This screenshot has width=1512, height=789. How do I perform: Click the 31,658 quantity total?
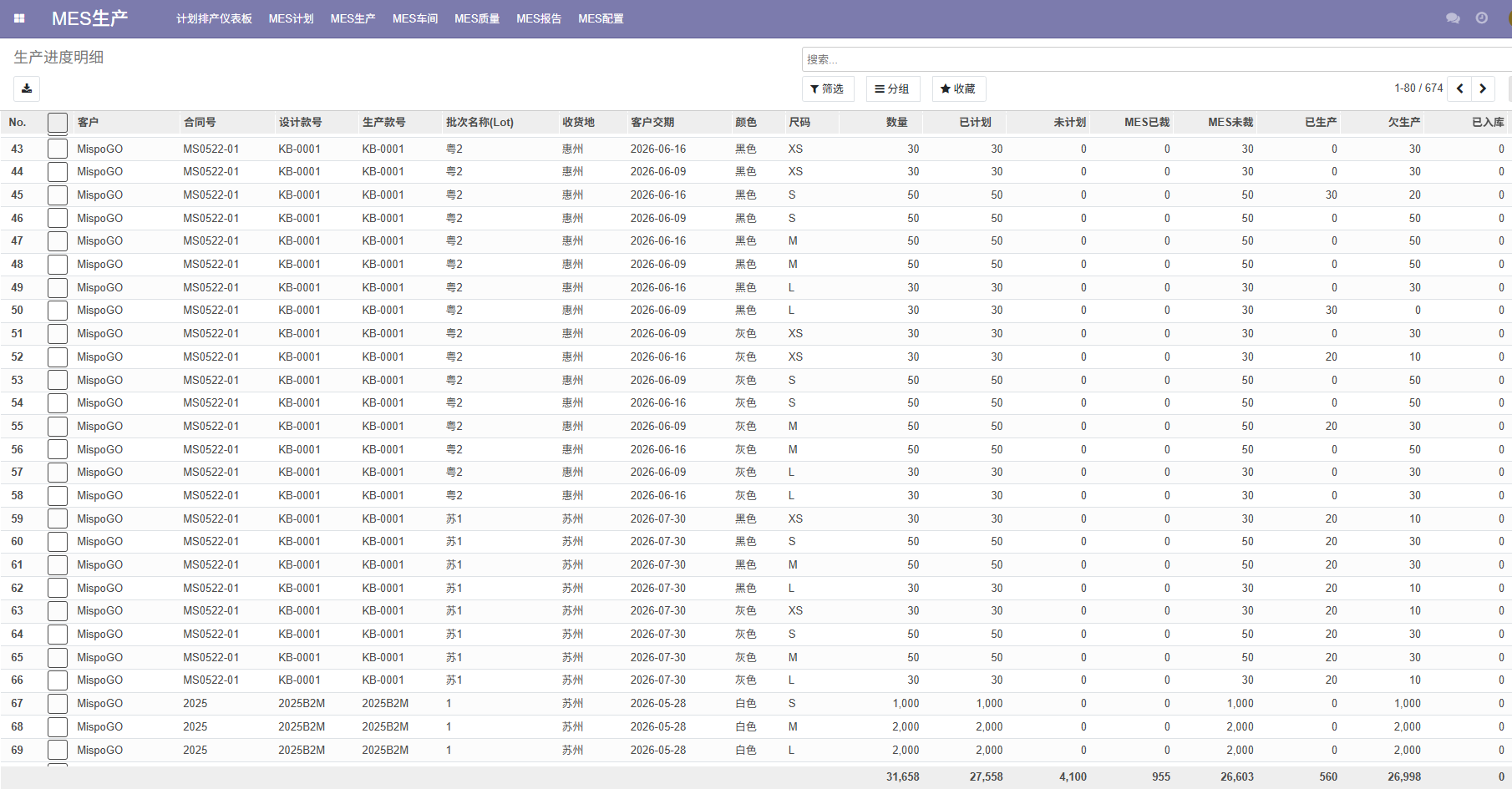(903, 776)
